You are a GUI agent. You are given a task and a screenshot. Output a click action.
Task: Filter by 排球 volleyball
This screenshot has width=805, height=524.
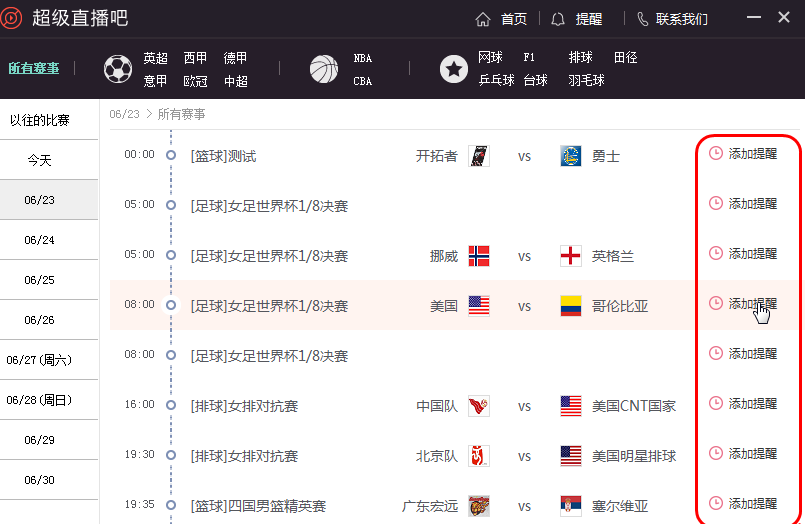coord(581,57)
